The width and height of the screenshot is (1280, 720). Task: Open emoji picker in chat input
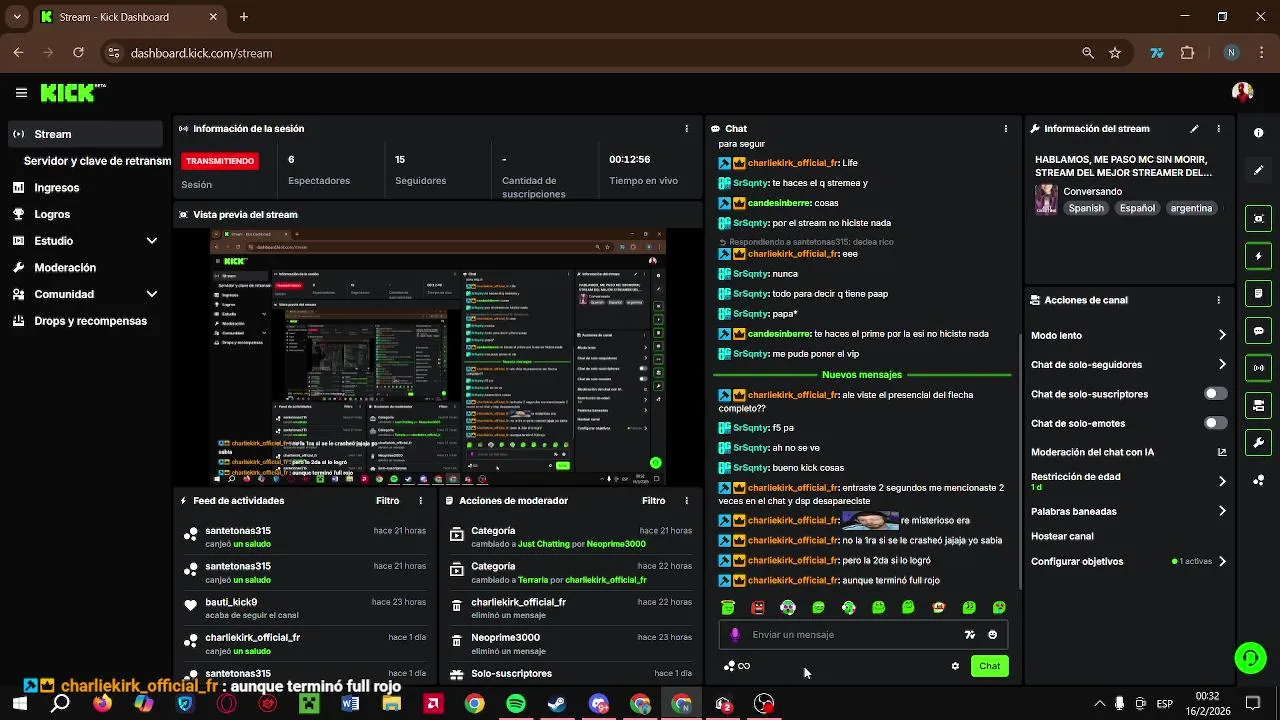click(992, 634)
